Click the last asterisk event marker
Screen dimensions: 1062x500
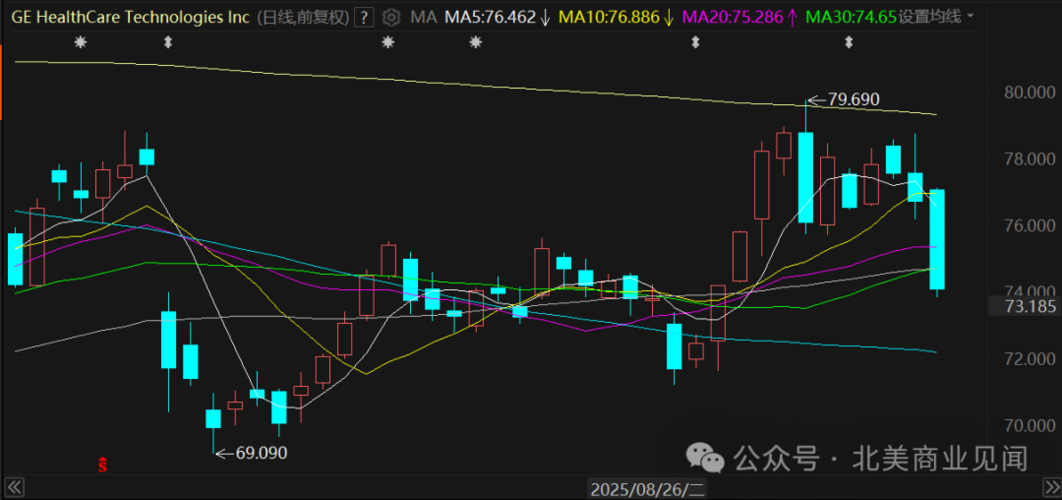point(475,43)
